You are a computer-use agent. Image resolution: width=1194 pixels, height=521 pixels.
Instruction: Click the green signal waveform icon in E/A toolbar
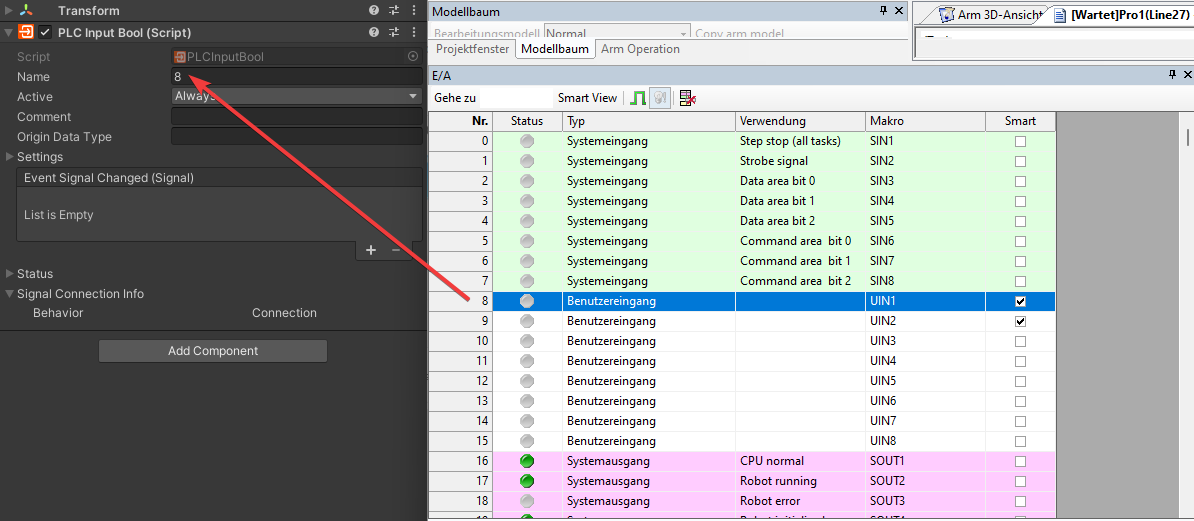[638, 98]
